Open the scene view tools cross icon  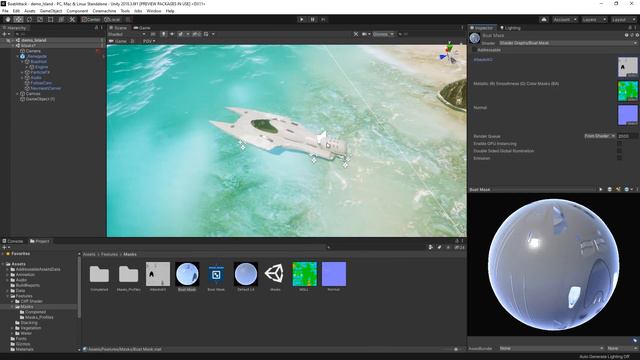click(356, 34)
